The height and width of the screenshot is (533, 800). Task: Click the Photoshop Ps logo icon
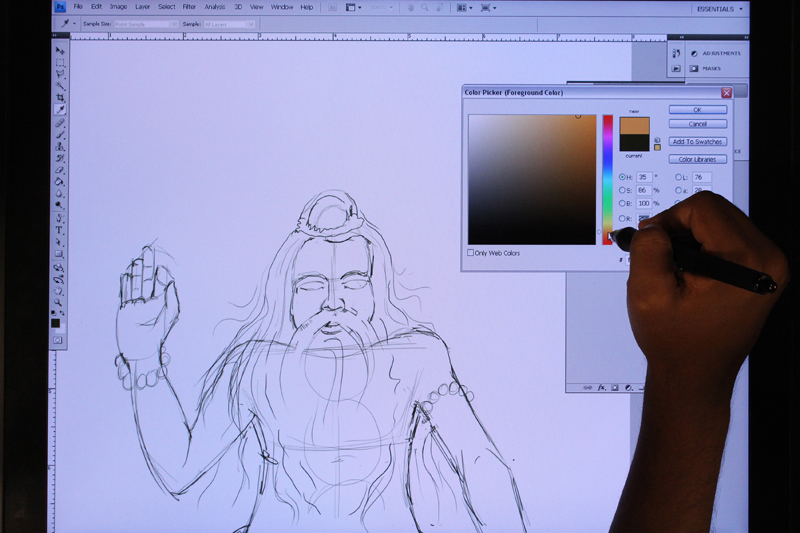pos(60,7)
